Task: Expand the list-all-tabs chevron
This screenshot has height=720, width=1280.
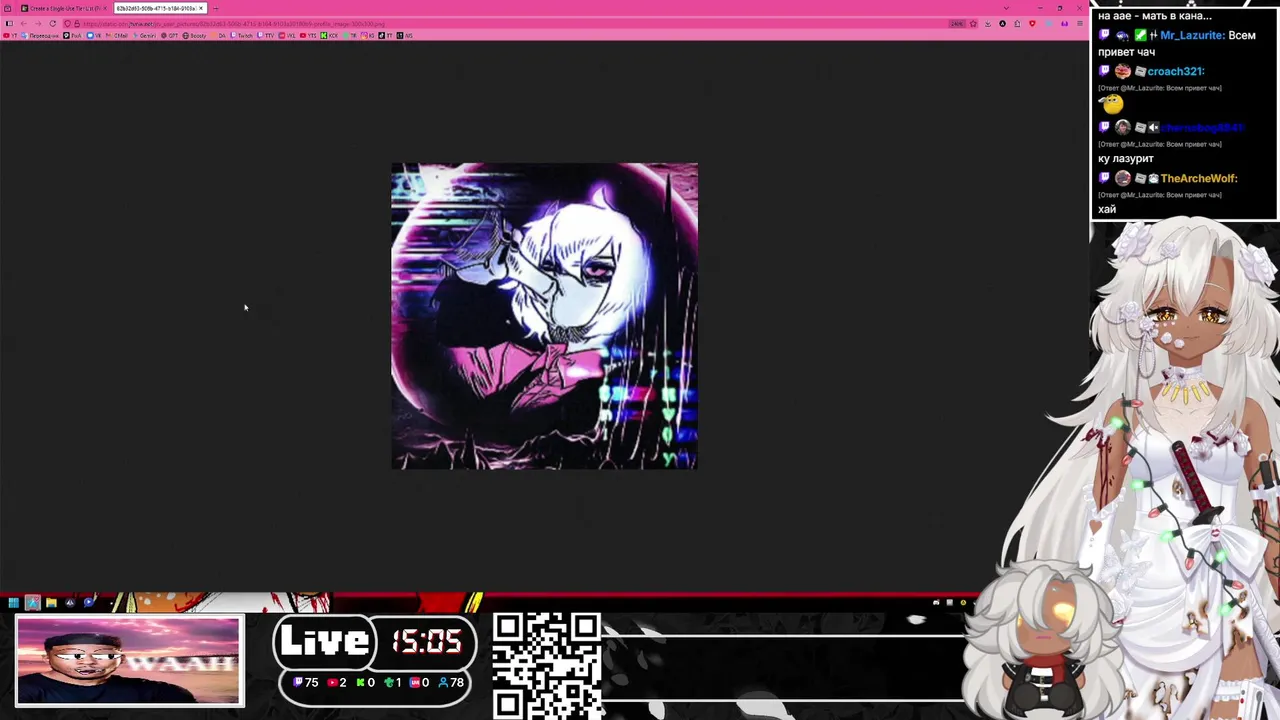Action: click(x=1006, y=8)
